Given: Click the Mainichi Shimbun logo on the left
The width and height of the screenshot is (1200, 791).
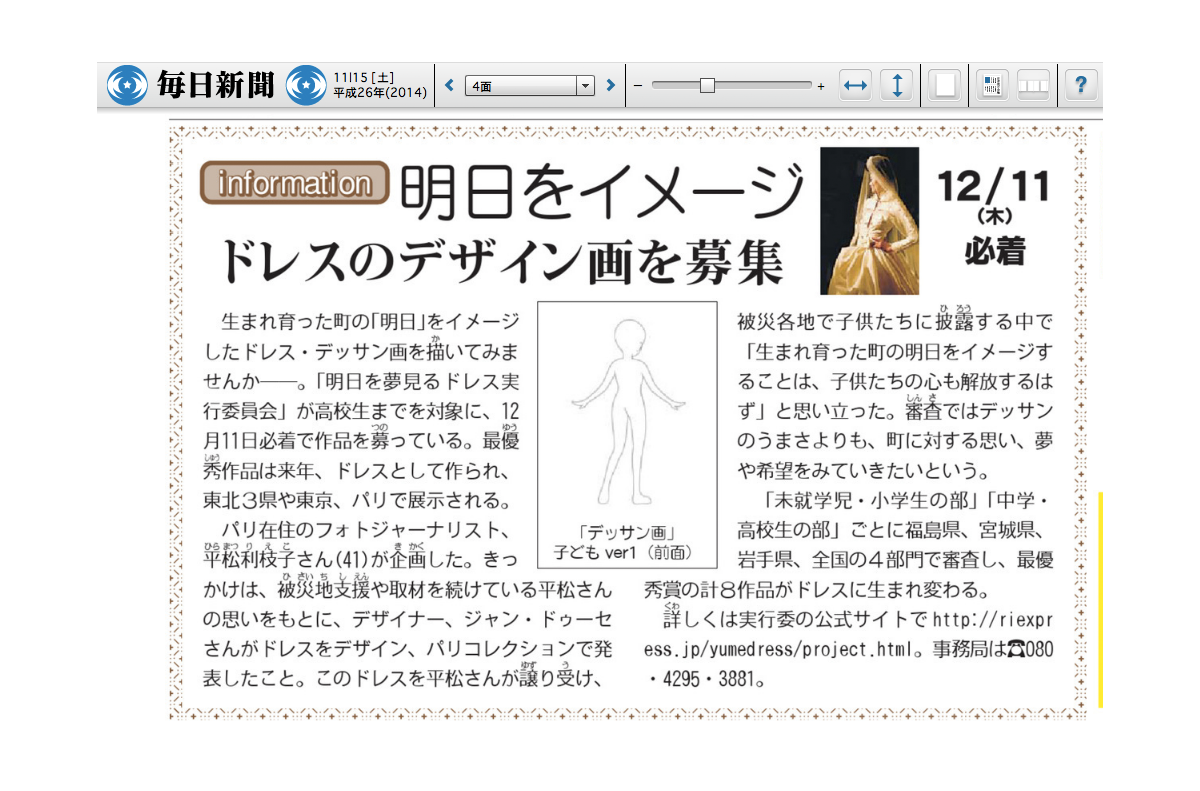Looking at the screenshot, I should coord(190,86).
